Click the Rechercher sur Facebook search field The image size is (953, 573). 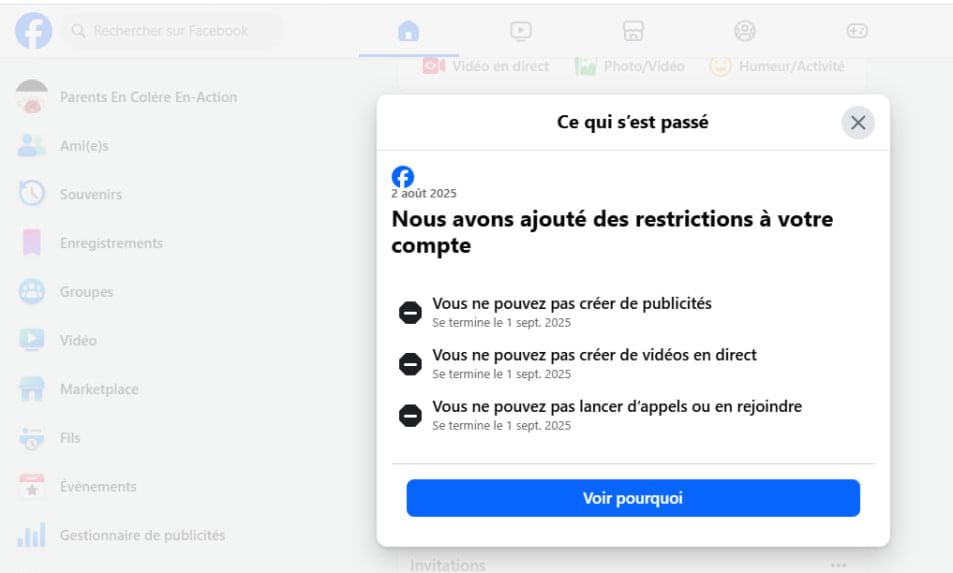coord(172,31)
